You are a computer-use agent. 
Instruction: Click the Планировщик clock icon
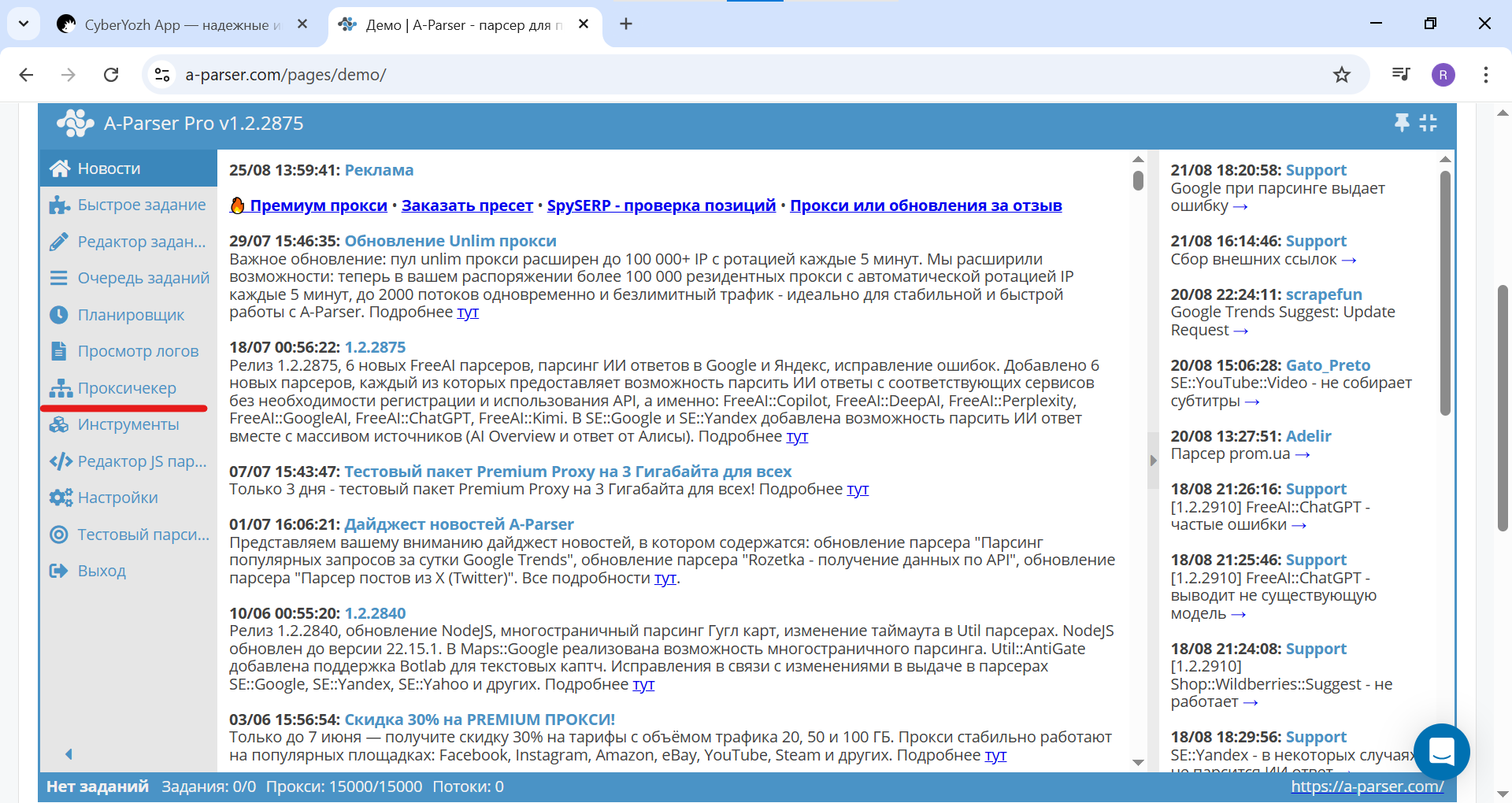tap(59, 315)
